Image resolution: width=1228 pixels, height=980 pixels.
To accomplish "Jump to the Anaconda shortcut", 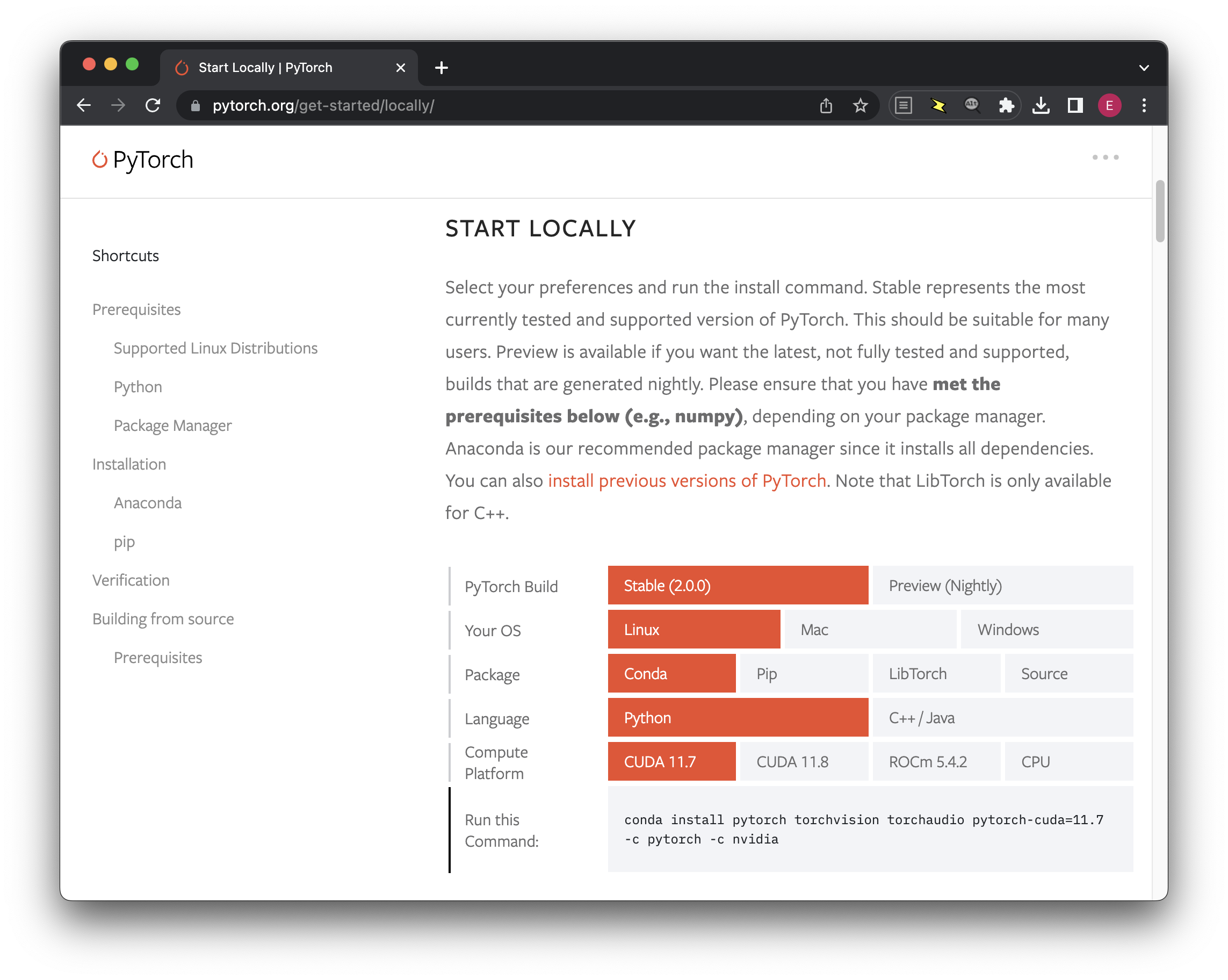I will click(x=148, y=503).
